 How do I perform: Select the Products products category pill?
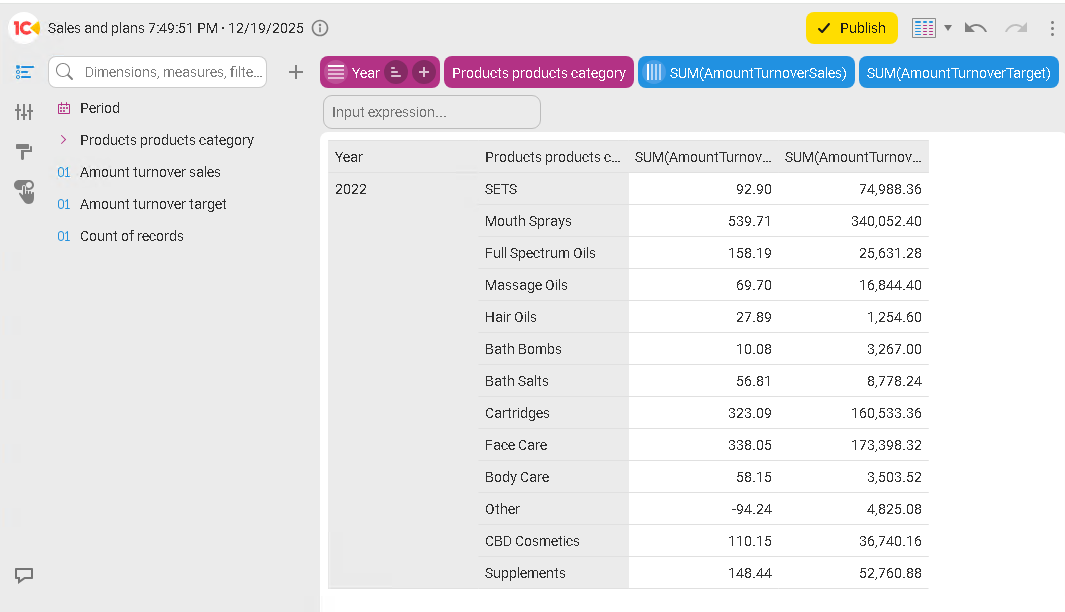pyautogui.click(x=539, y=72)
